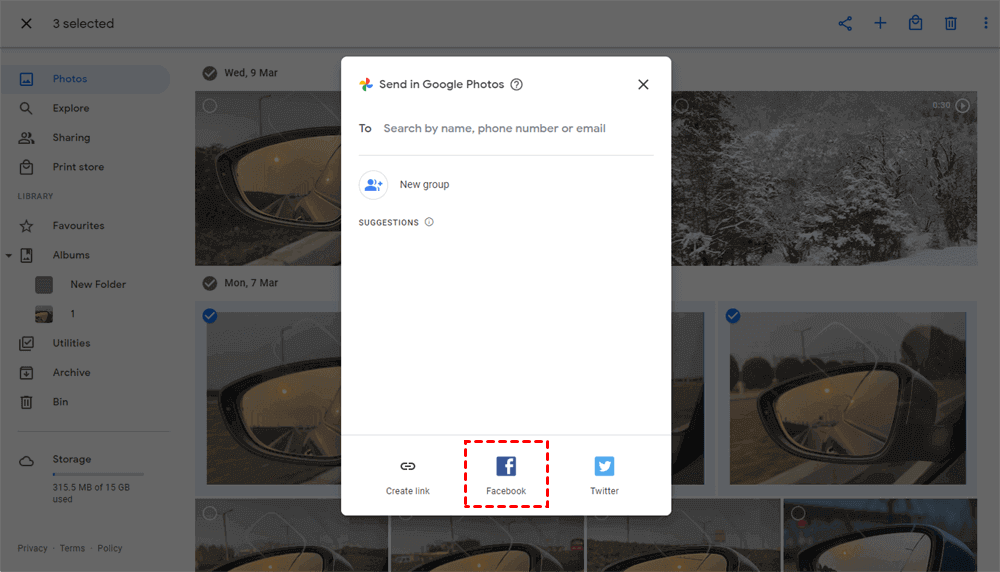
Task: Share the photos to Facebook
Action: [x=506, y=476]
